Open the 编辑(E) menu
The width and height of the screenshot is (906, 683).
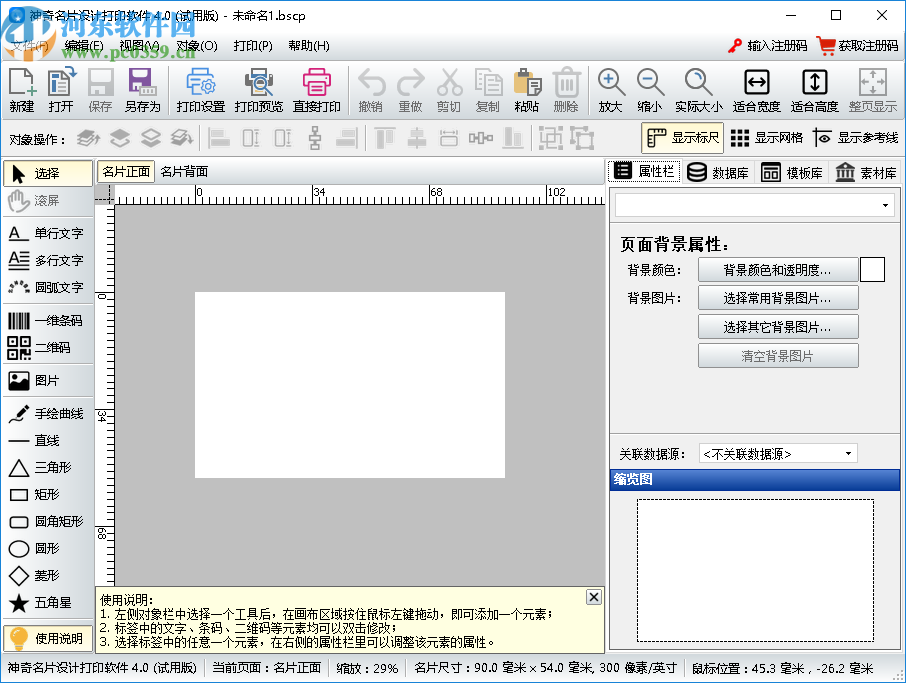coord(84,46)
